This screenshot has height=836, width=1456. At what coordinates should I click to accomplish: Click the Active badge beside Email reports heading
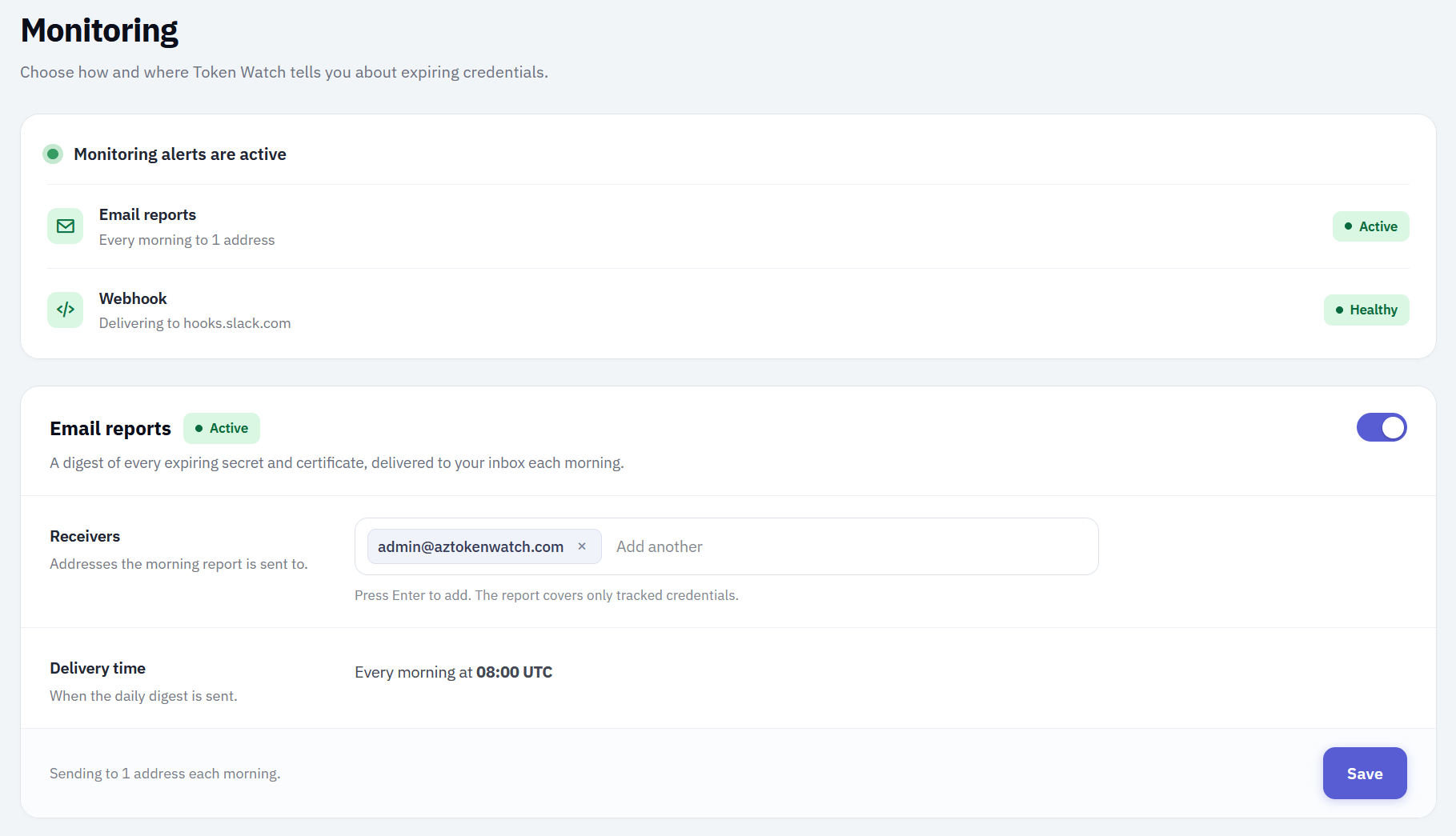[x=222, y=428]
